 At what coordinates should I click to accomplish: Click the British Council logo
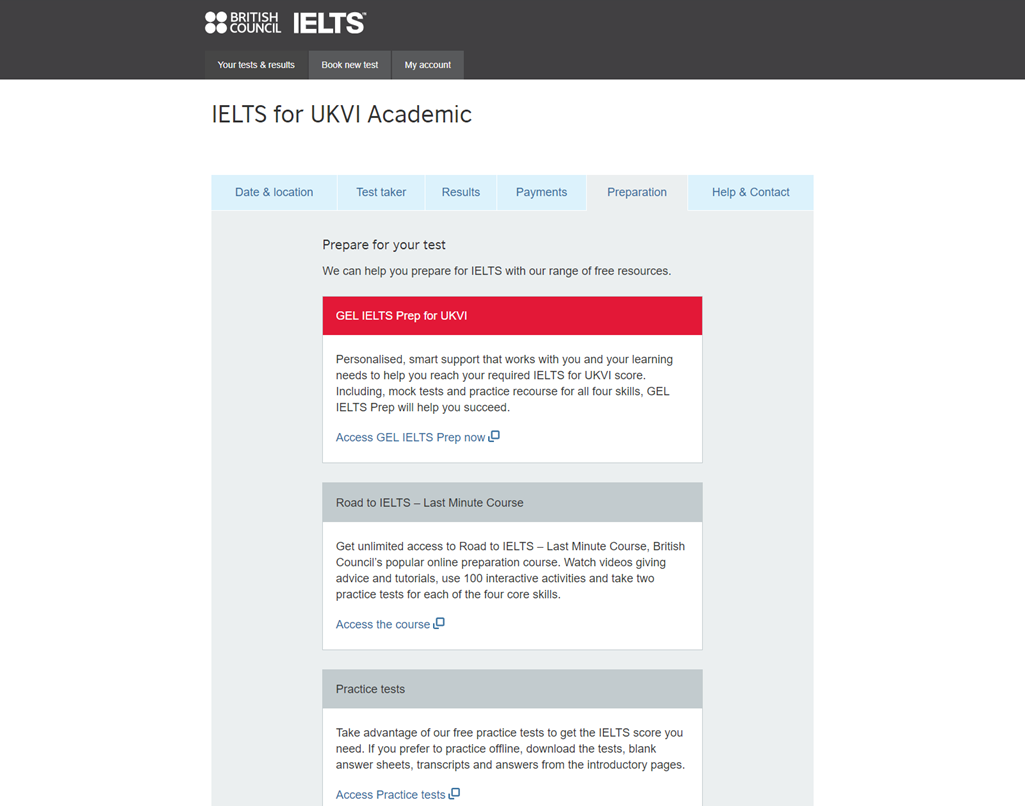(x=242, y=21)
